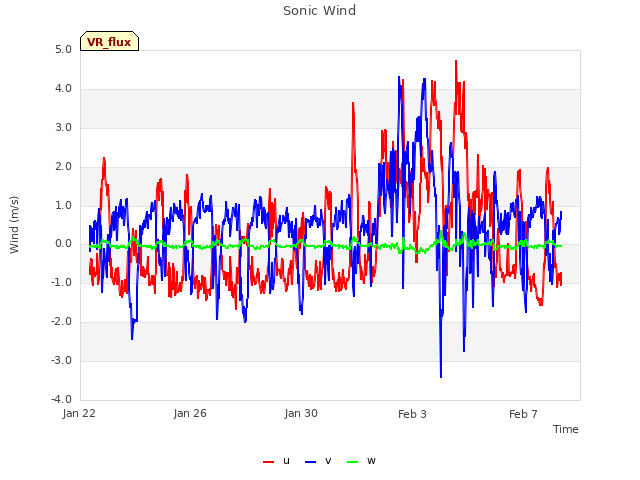Click the -4.0 y-axis tick label
The image size is (640, 480).
coord(61,399)
